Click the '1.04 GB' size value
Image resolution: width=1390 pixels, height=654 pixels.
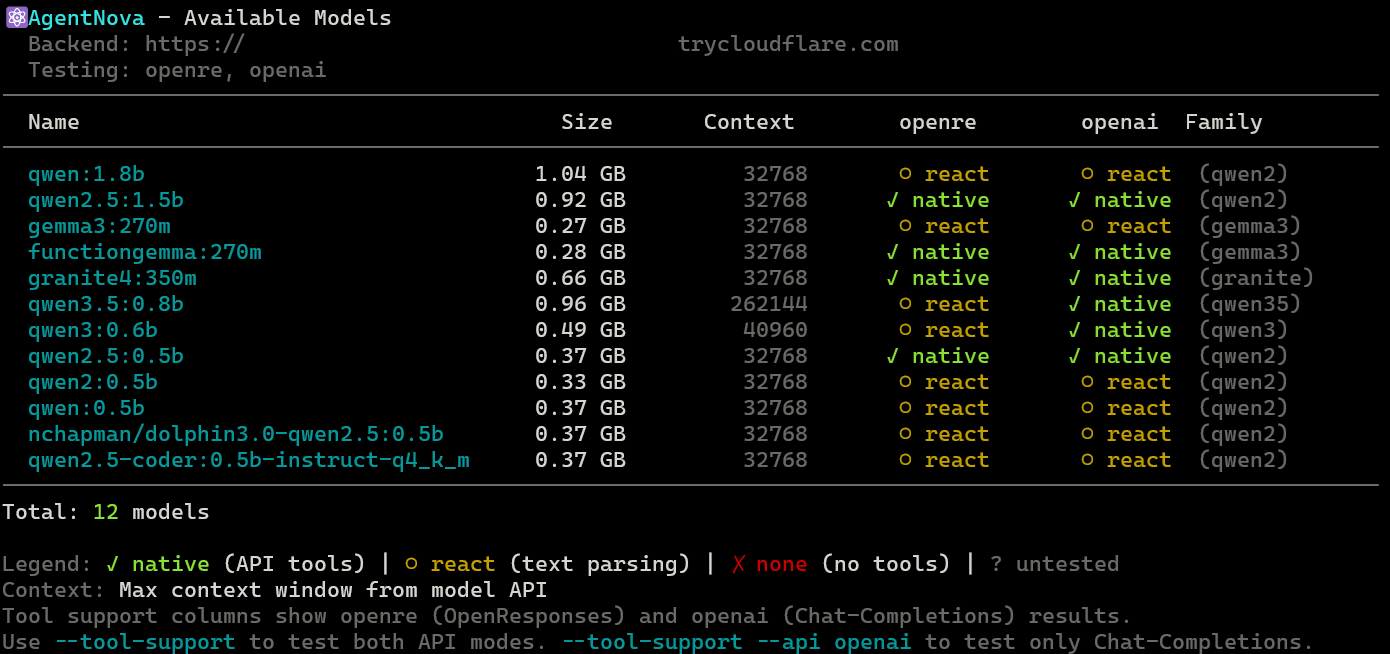click(580, 174)
